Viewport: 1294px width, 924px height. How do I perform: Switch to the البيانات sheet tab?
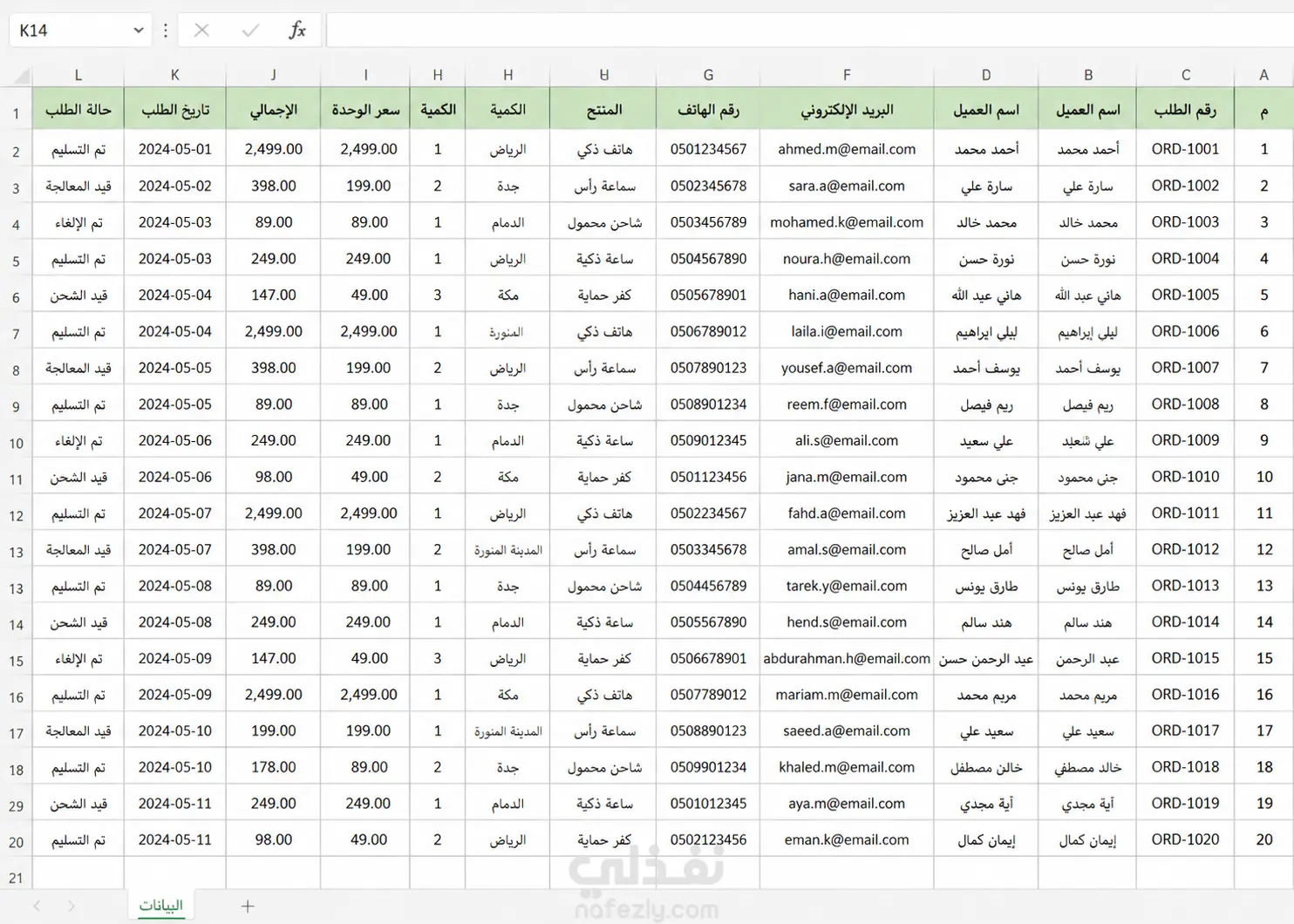(161, 906)
